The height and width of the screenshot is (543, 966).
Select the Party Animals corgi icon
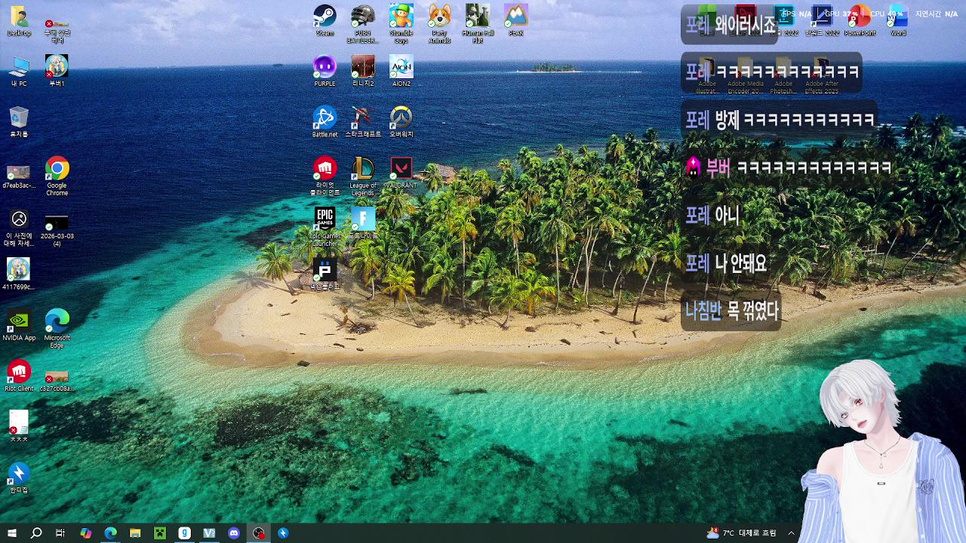[x=439, y=16]
